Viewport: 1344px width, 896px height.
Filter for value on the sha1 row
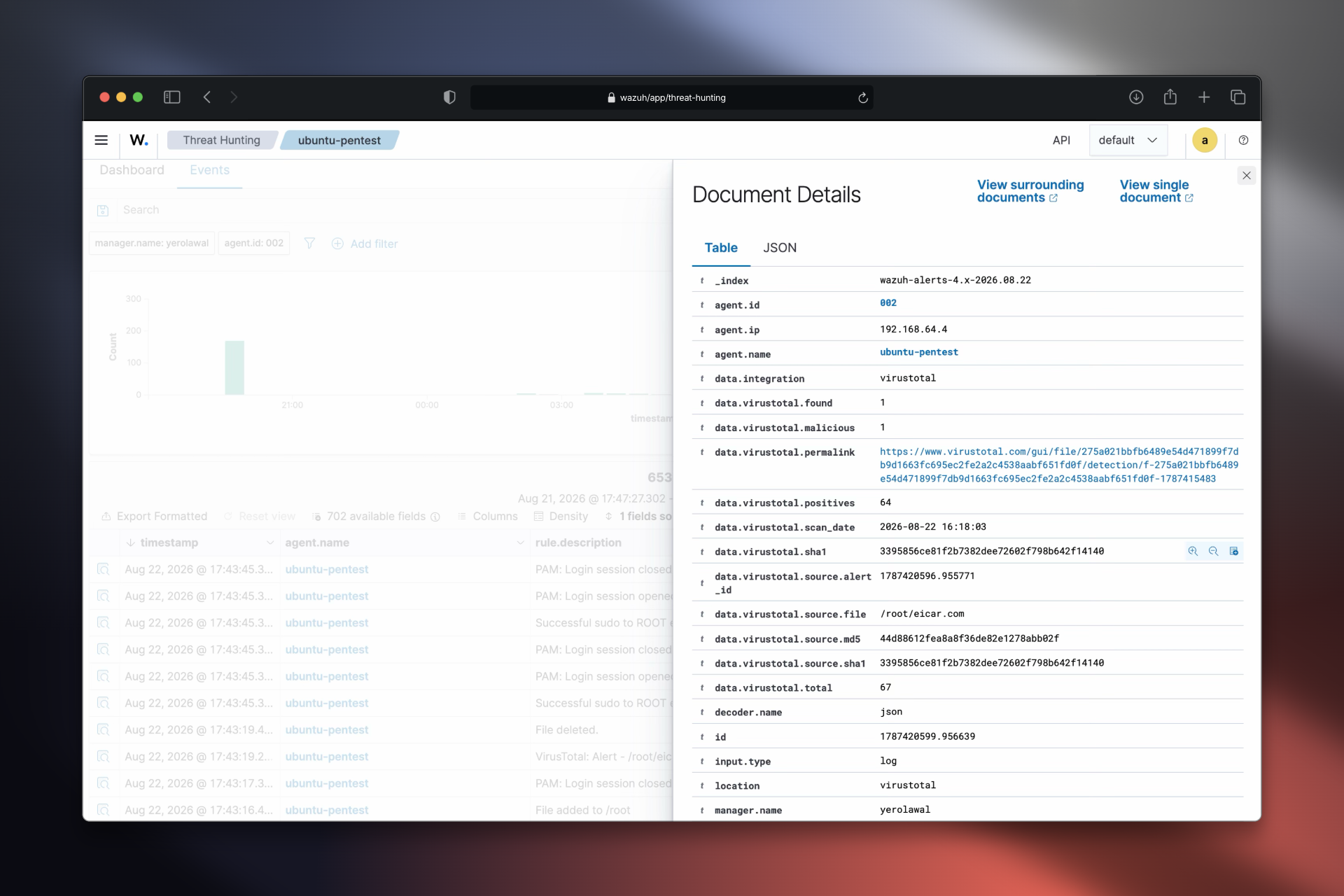tap(1193, 551)
